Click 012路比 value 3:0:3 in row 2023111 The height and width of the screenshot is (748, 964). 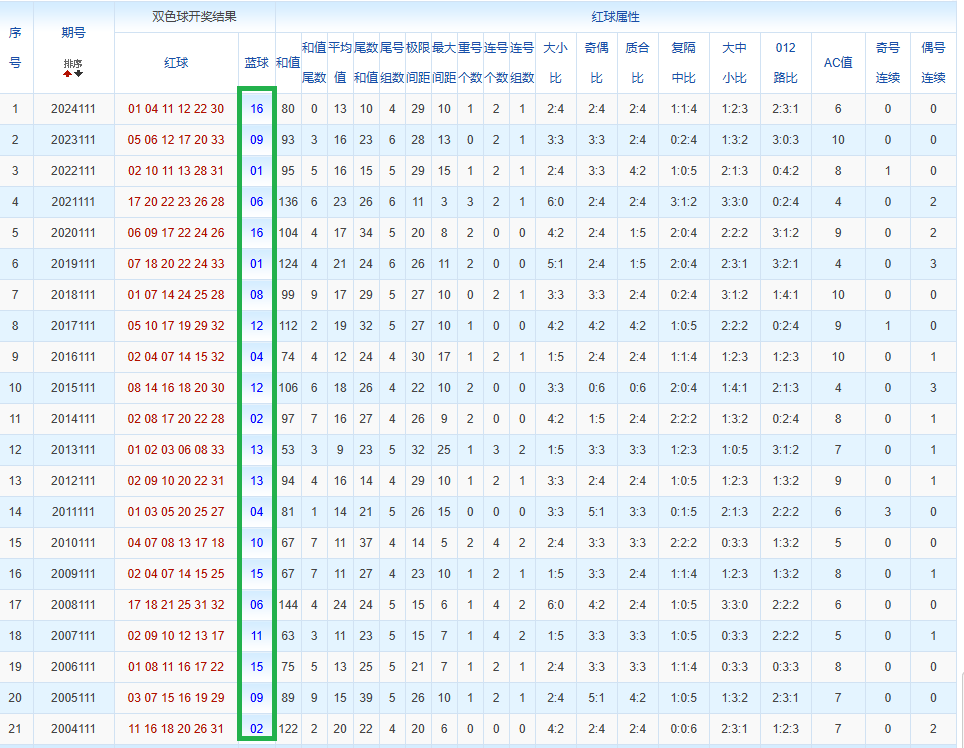[786, 140]
